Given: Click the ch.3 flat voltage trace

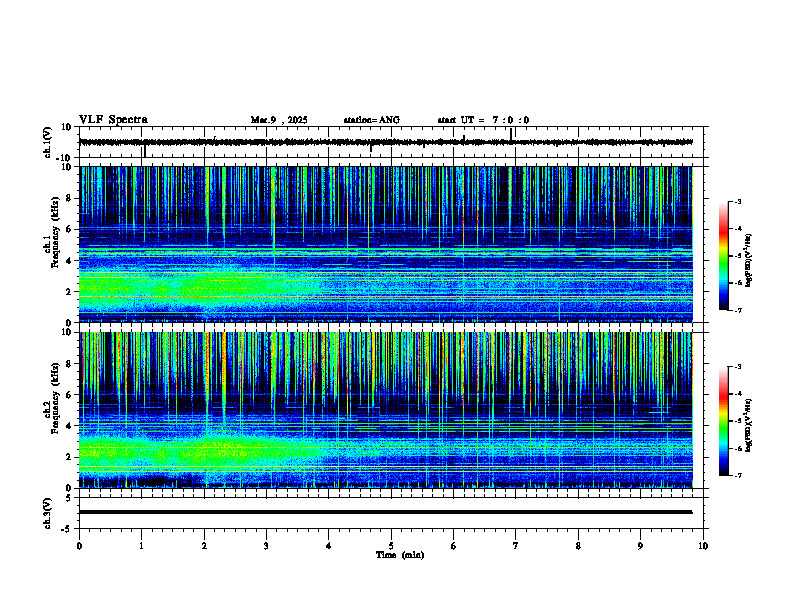Looking at the screenshot, I should [x=386, y=512].
